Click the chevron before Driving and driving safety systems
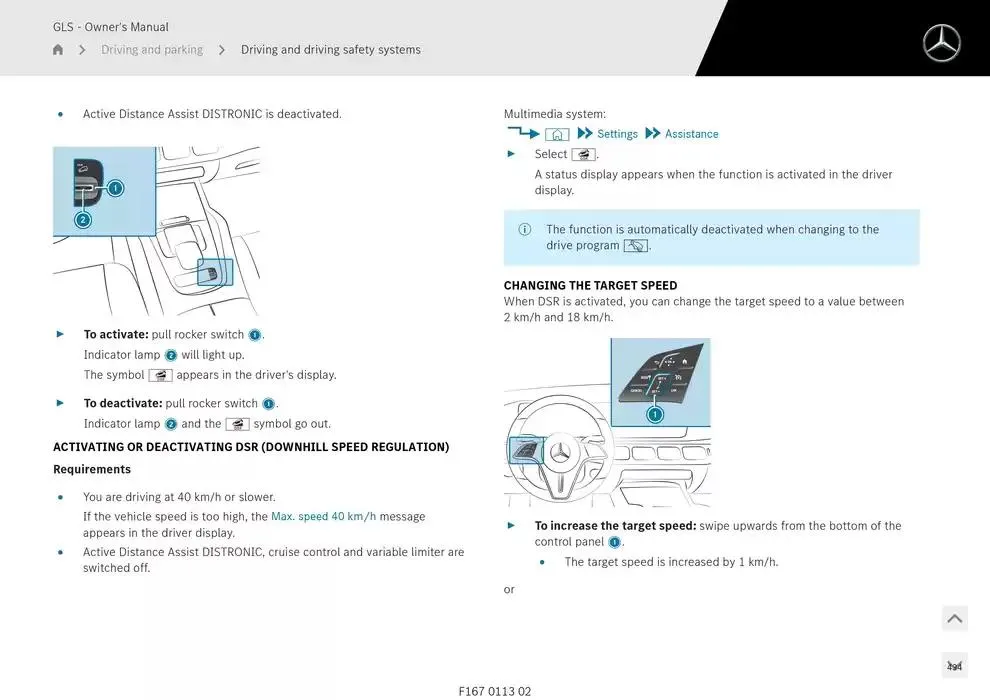Viewport: 990px width, 700px height. 222,49
